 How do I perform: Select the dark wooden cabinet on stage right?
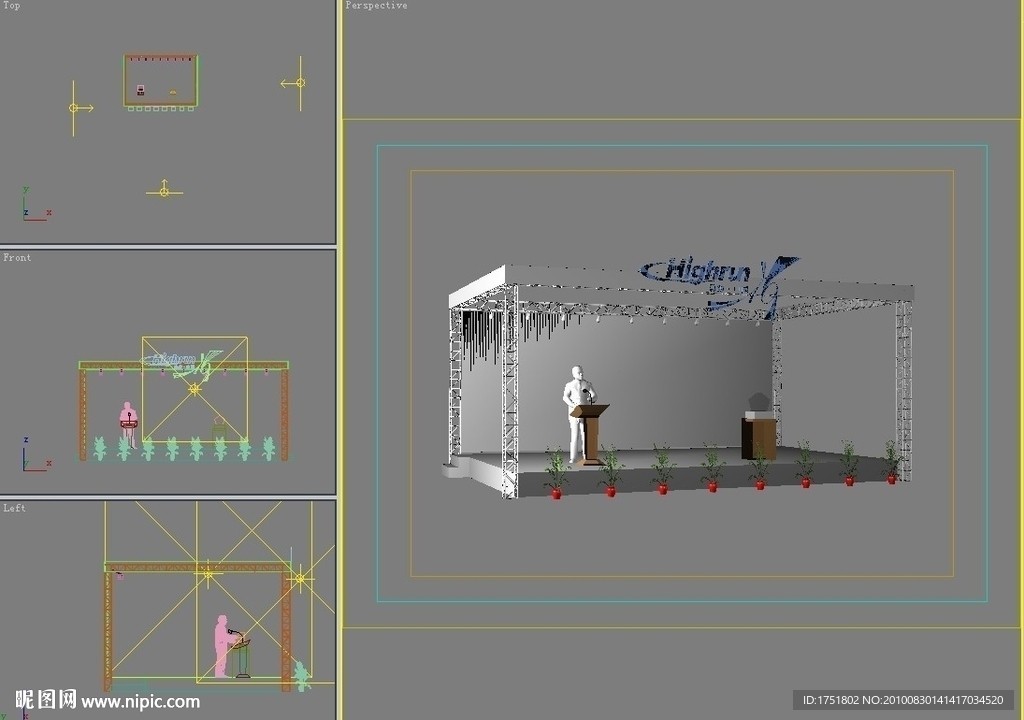click(760, 437)
